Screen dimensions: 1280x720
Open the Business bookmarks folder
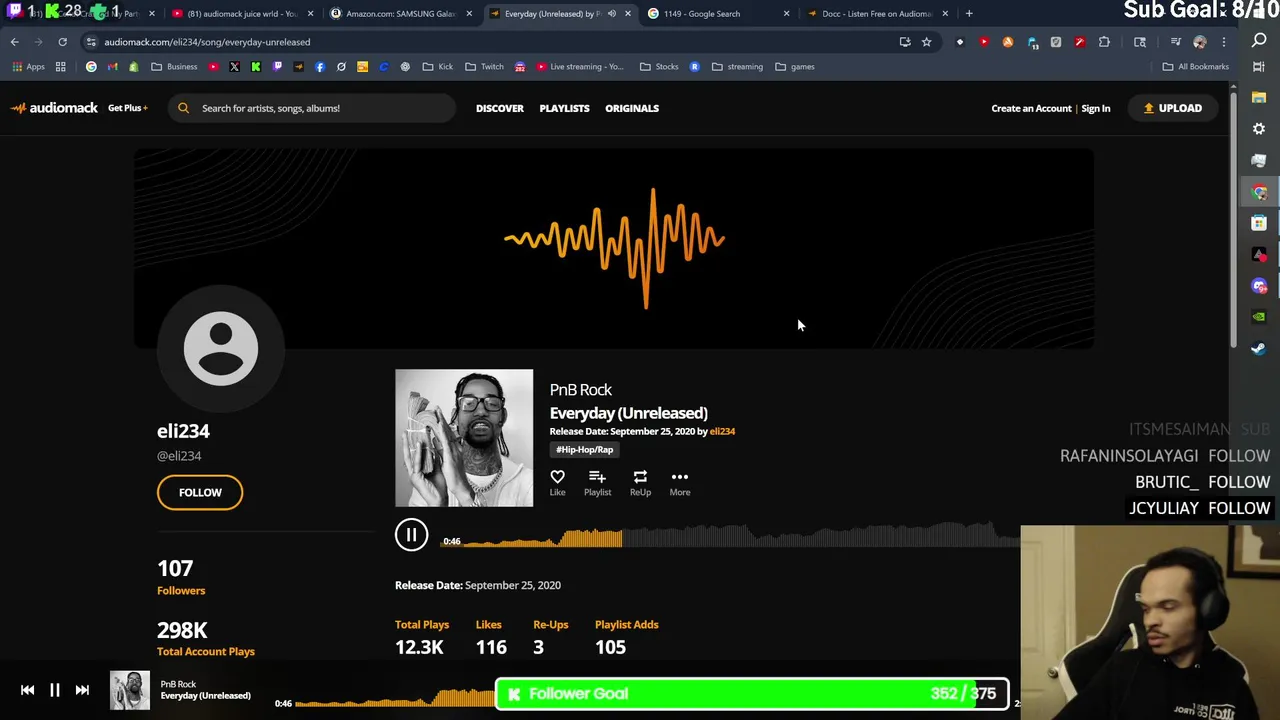point(175,67)
